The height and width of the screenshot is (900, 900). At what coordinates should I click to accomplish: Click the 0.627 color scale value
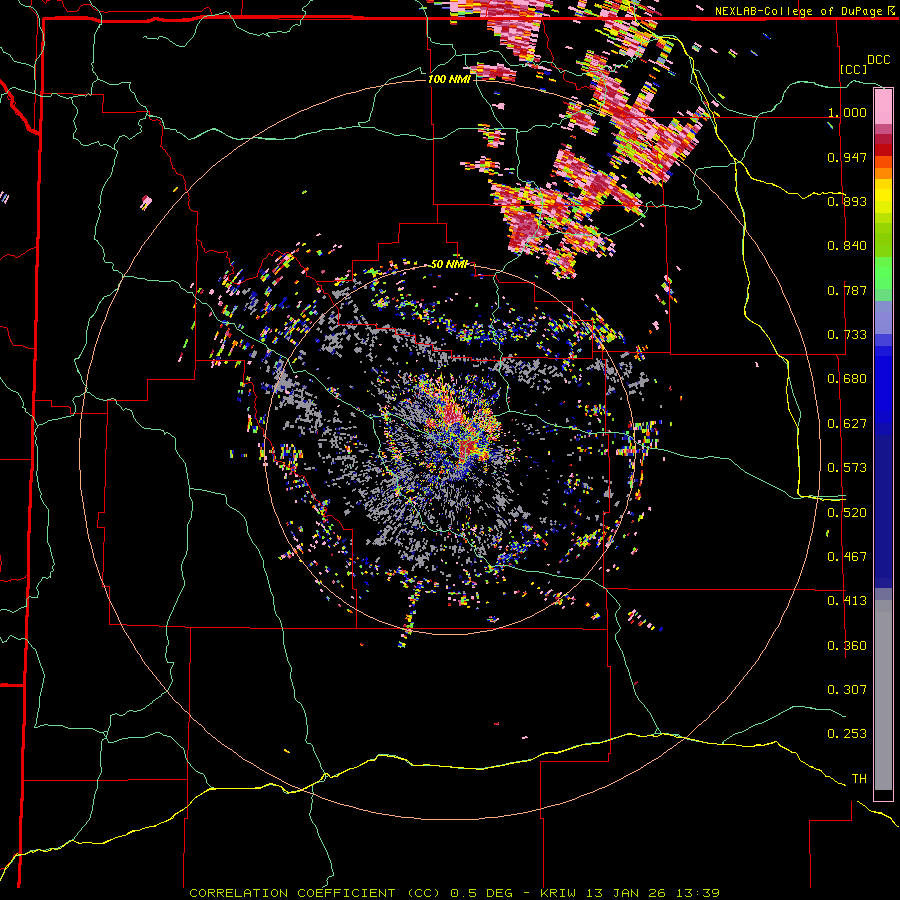tap(847, 424)
